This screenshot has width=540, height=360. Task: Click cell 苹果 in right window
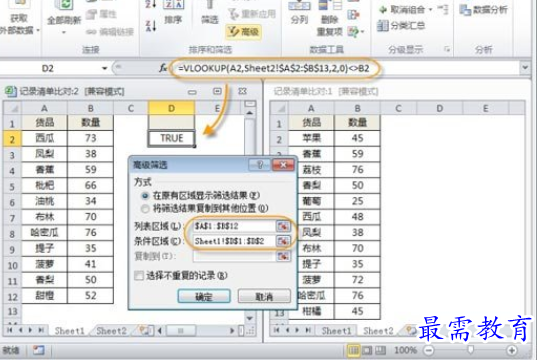311,138
